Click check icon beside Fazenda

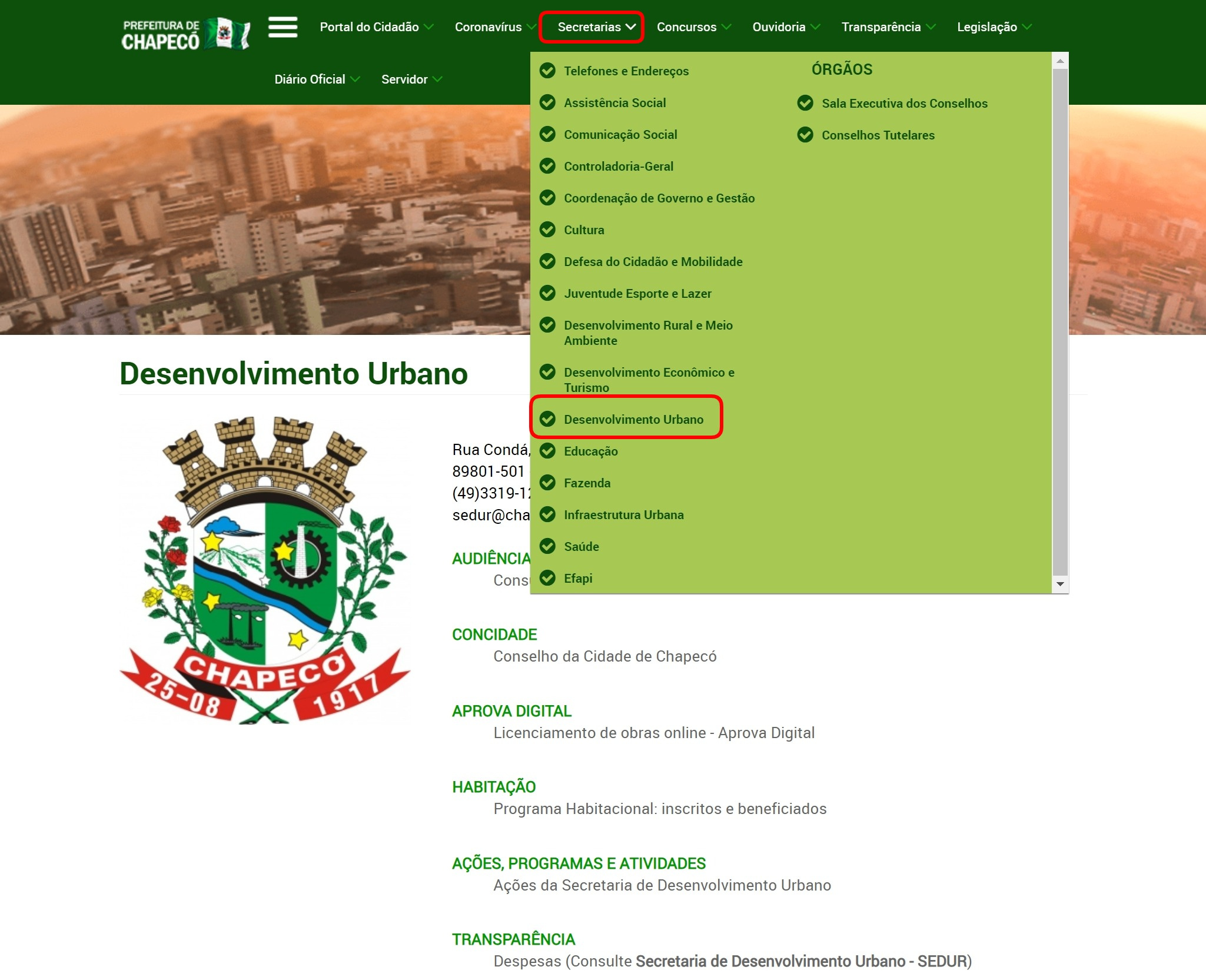tap(547, 483)
